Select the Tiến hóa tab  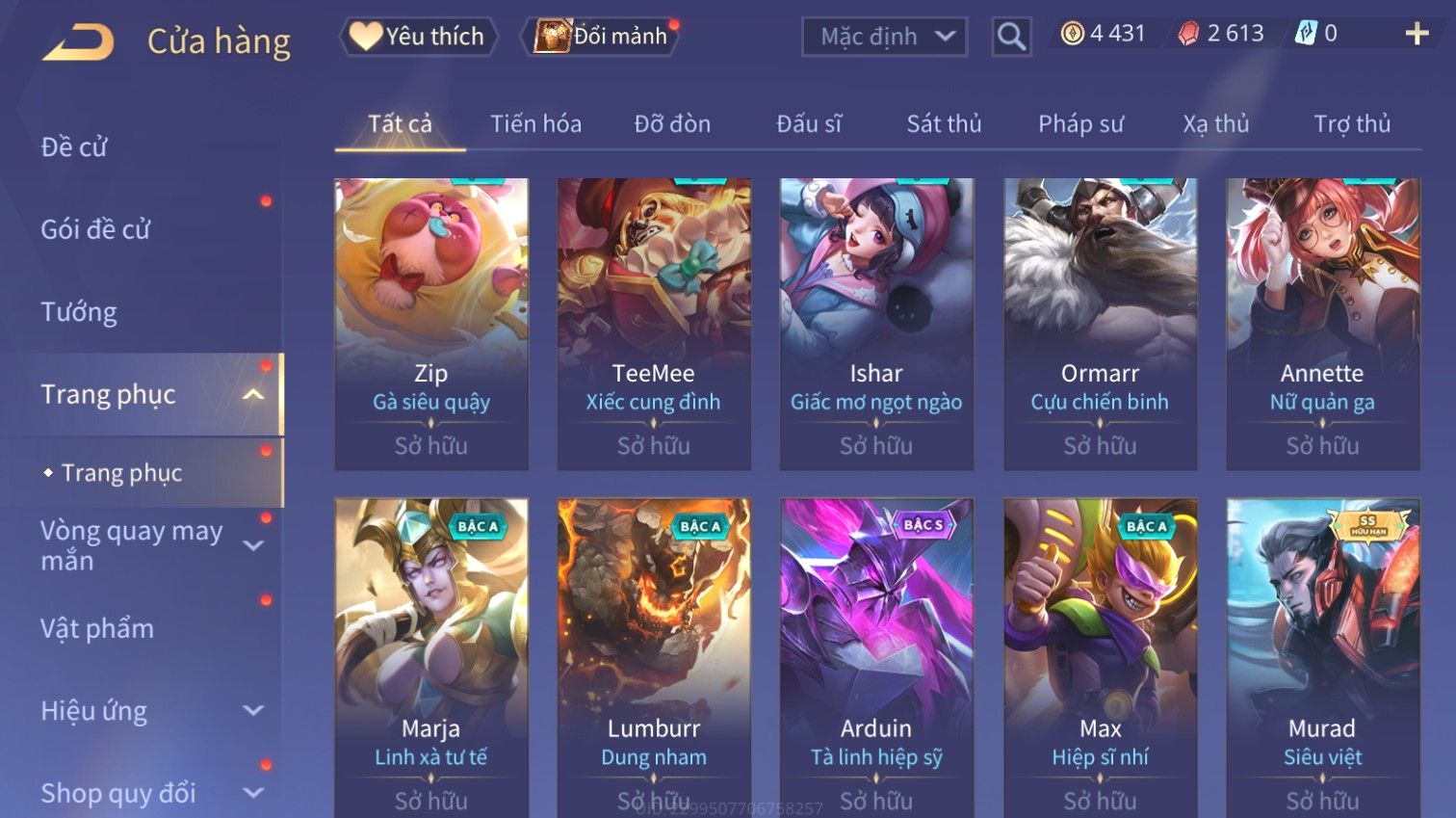[535, 124]
